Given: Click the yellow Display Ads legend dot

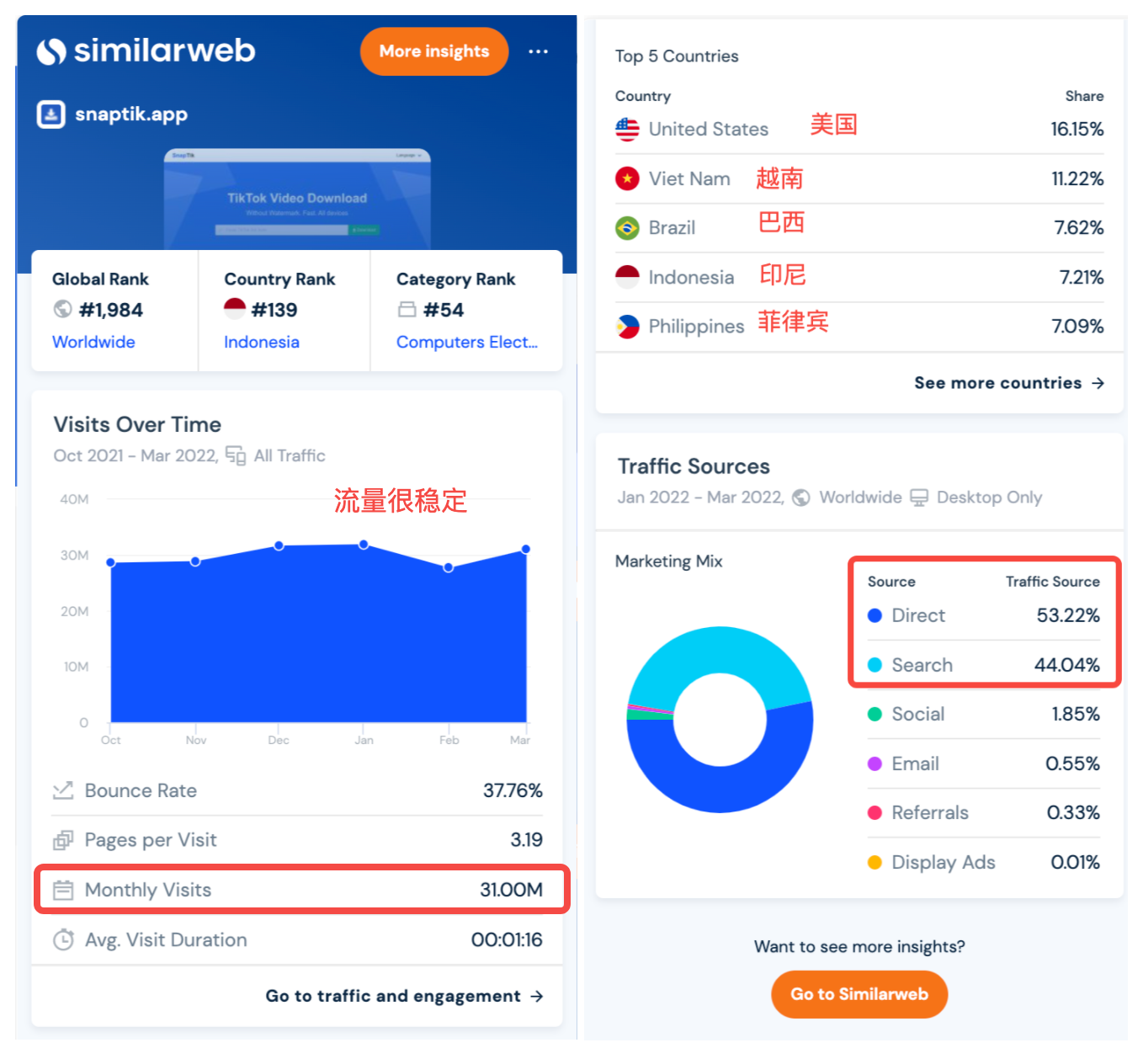Looking at the screenshot, I should pyautogui.click(x=875, y=862).
